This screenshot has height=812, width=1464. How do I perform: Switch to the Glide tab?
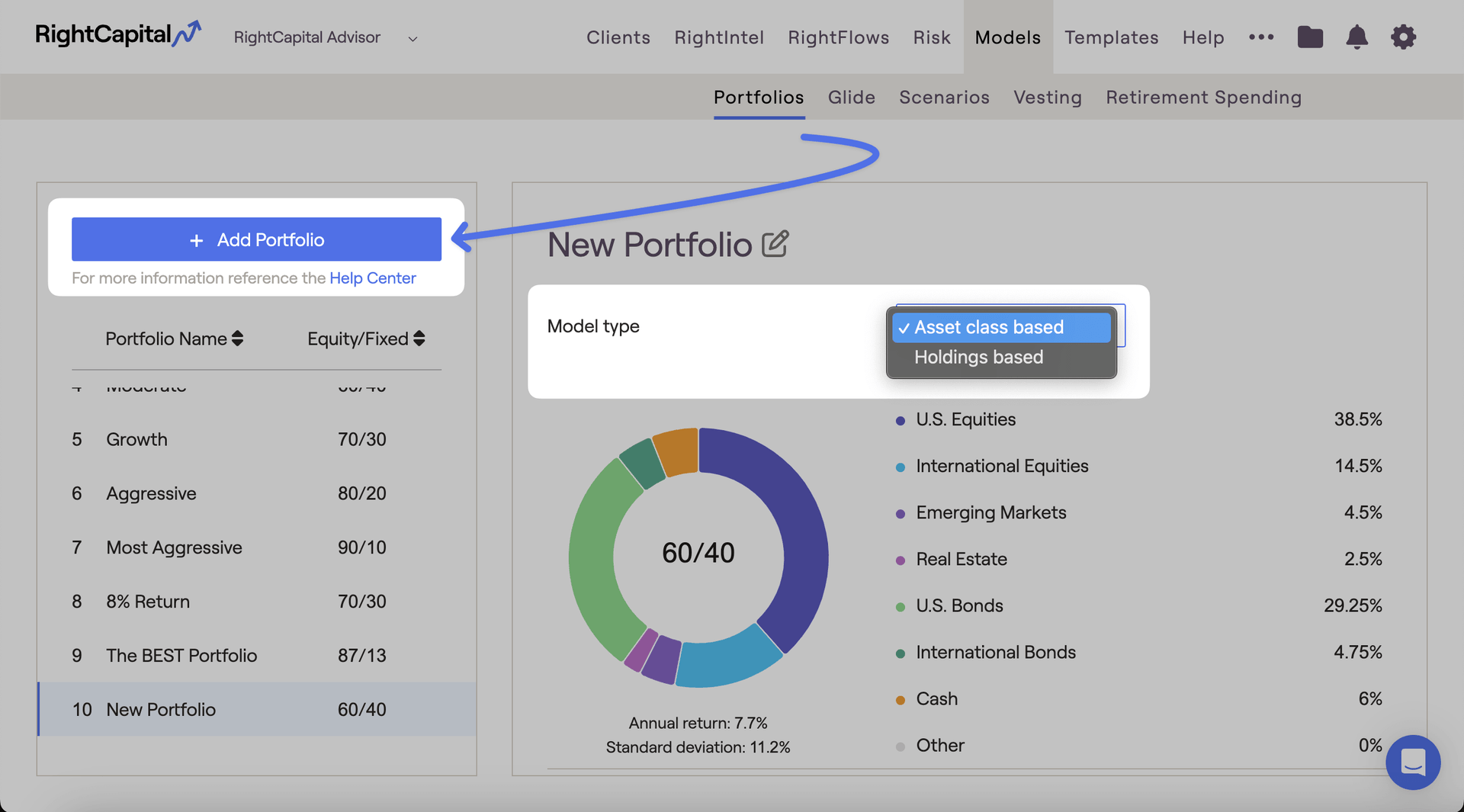[852, 98]
